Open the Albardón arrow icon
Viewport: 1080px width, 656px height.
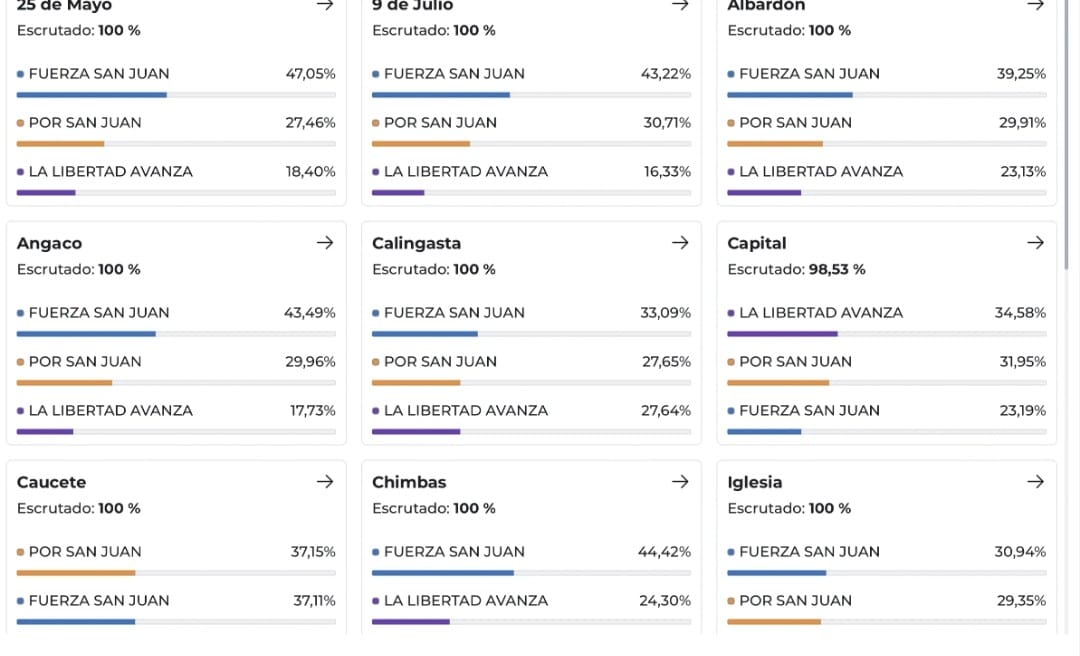pos(1036,5)
